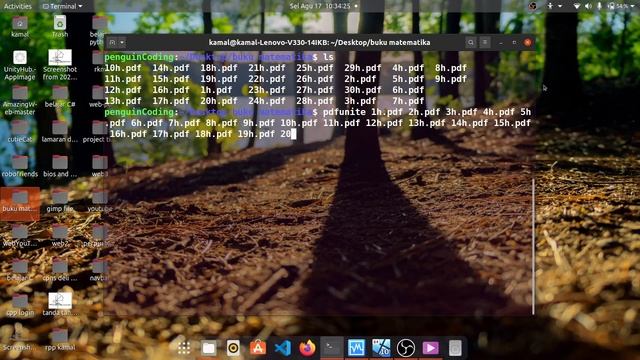Open the Screenshot from 202... file
The image size is (640, 360).
(x=60, y=65)
